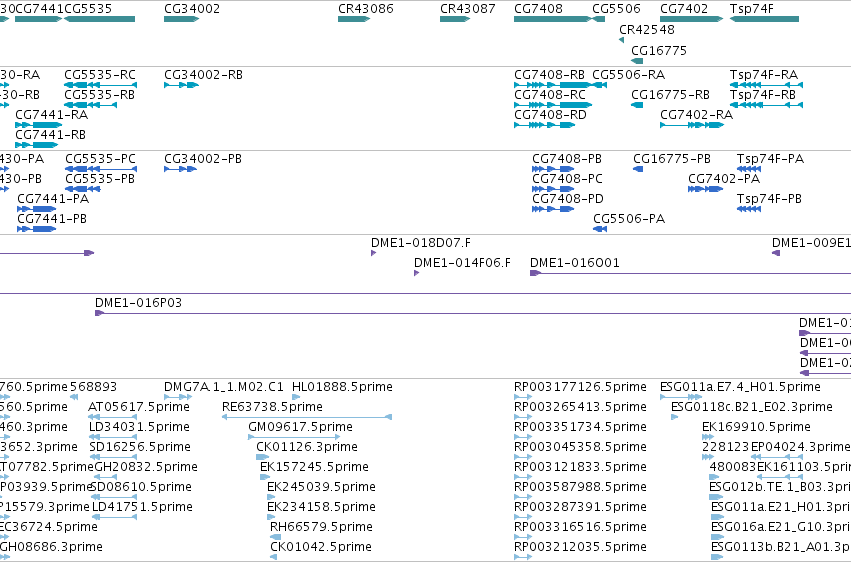Select the DME1-016P03 clone feature
Image resolution: width=851 pixels, height=562 pixels.
(x=473, y=313)
